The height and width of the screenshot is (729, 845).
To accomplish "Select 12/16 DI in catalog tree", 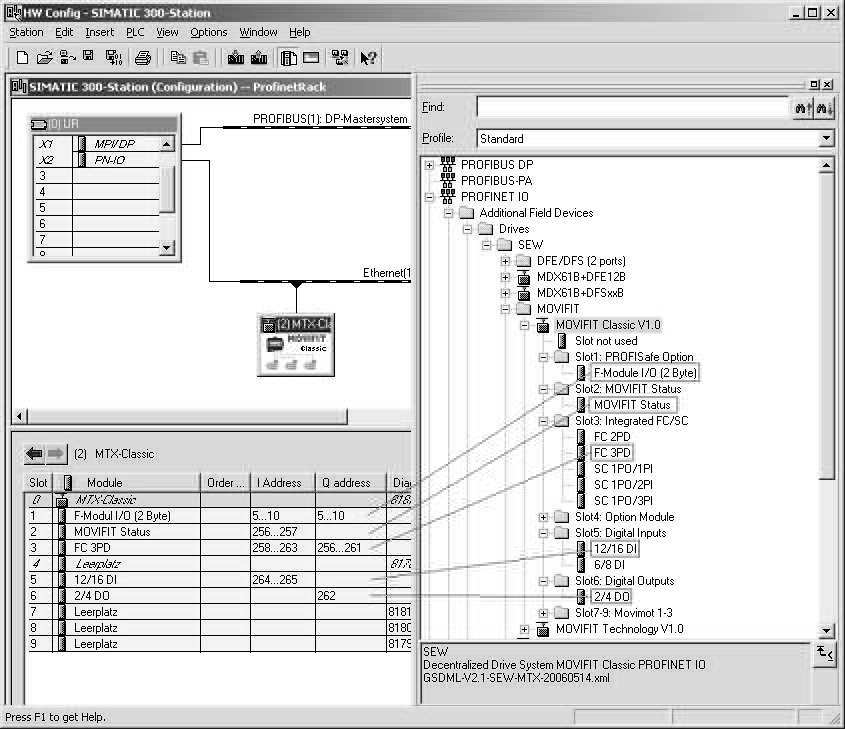I will tap(615, 549).
